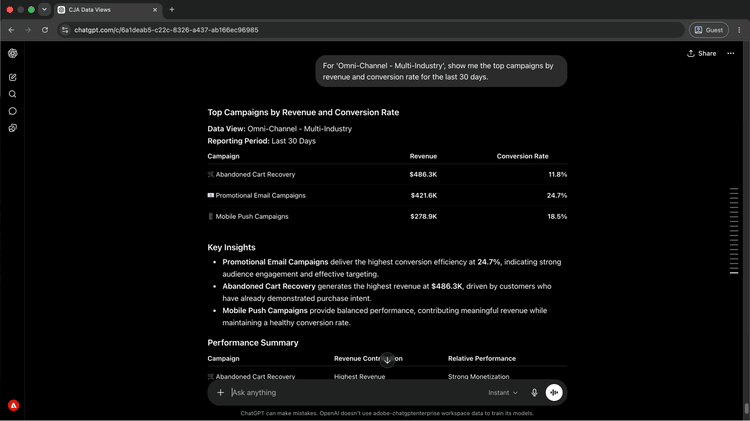Click the 'Strong Monetization' cell
Viewport: 750px width, 421px height.
tap(478, 377)
